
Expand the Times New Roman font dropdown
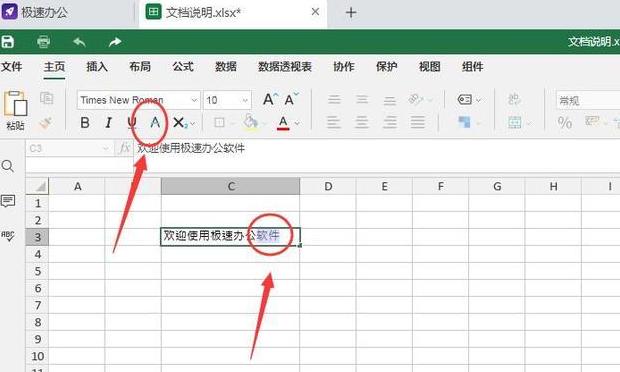[194, 100]
